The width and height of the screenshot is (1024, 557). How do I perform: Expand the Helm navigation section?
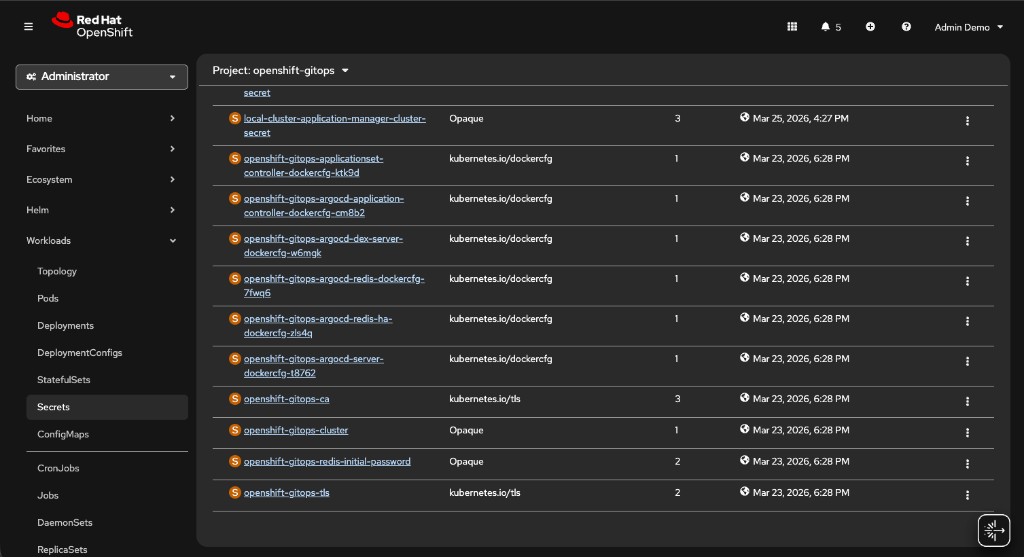click(x=101, y=210)
